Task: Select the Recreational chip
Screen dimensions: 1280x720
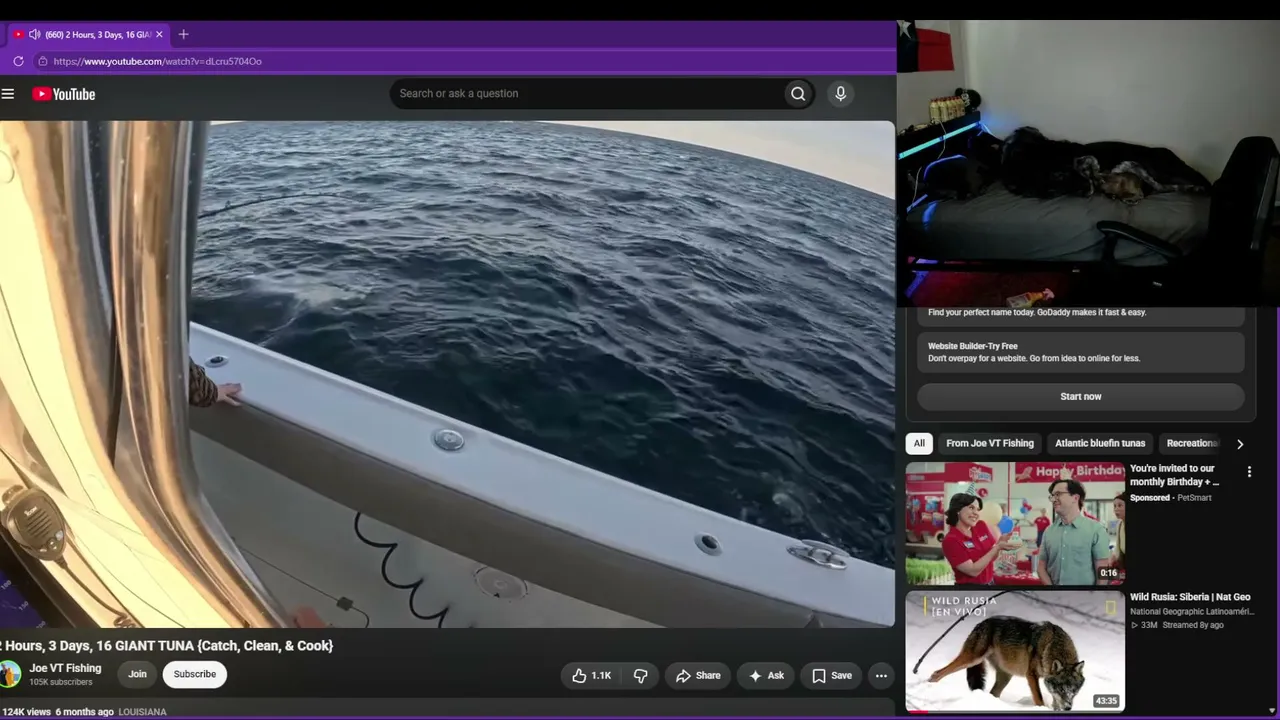Action: coord(1191,444)
